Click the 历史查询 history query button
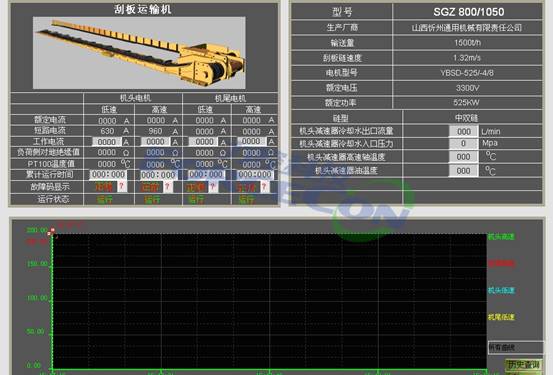The width and height of the screenshot is (553, 375). tap(523, 364)
